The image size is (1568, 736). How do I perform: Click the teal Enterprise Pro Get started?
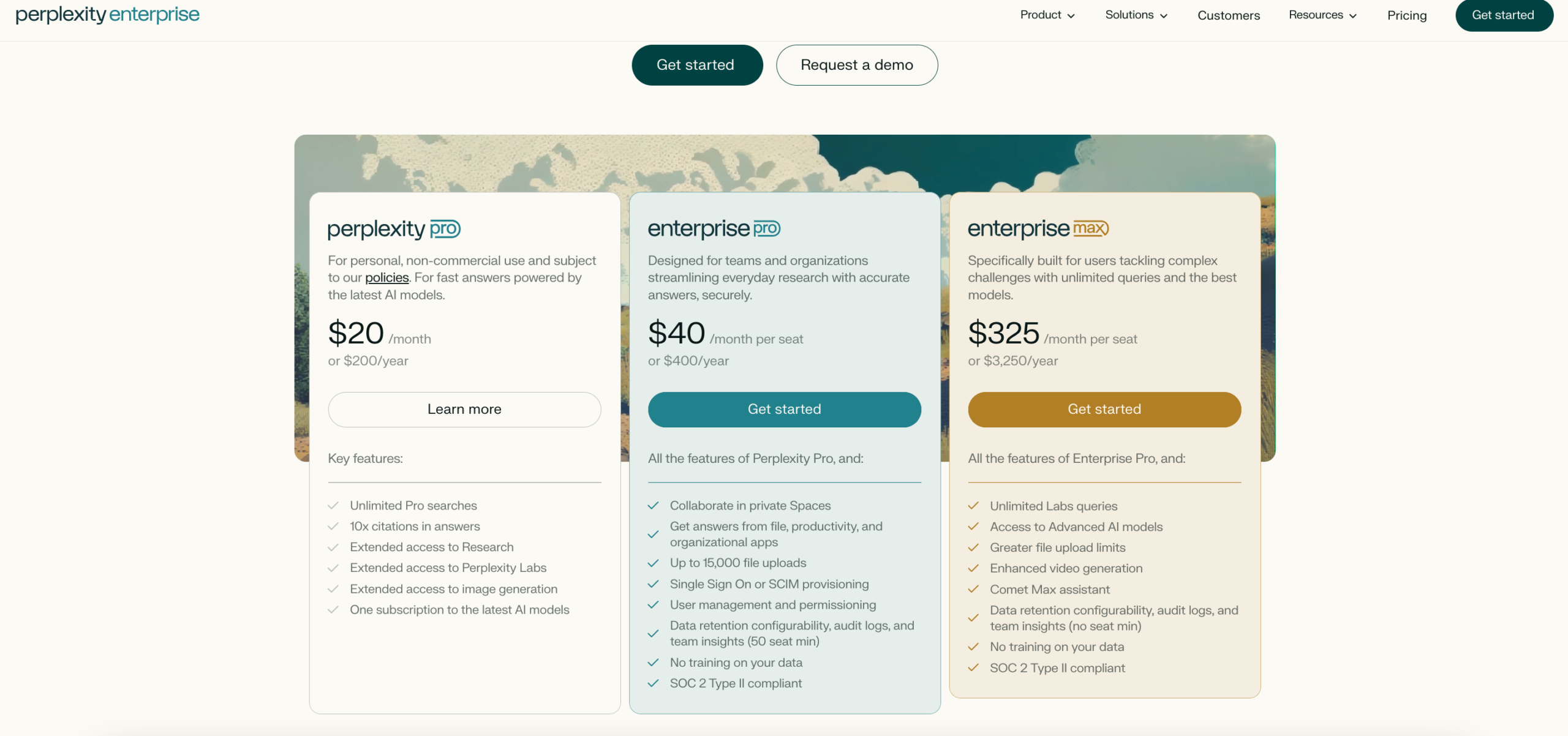click(784, 410)
